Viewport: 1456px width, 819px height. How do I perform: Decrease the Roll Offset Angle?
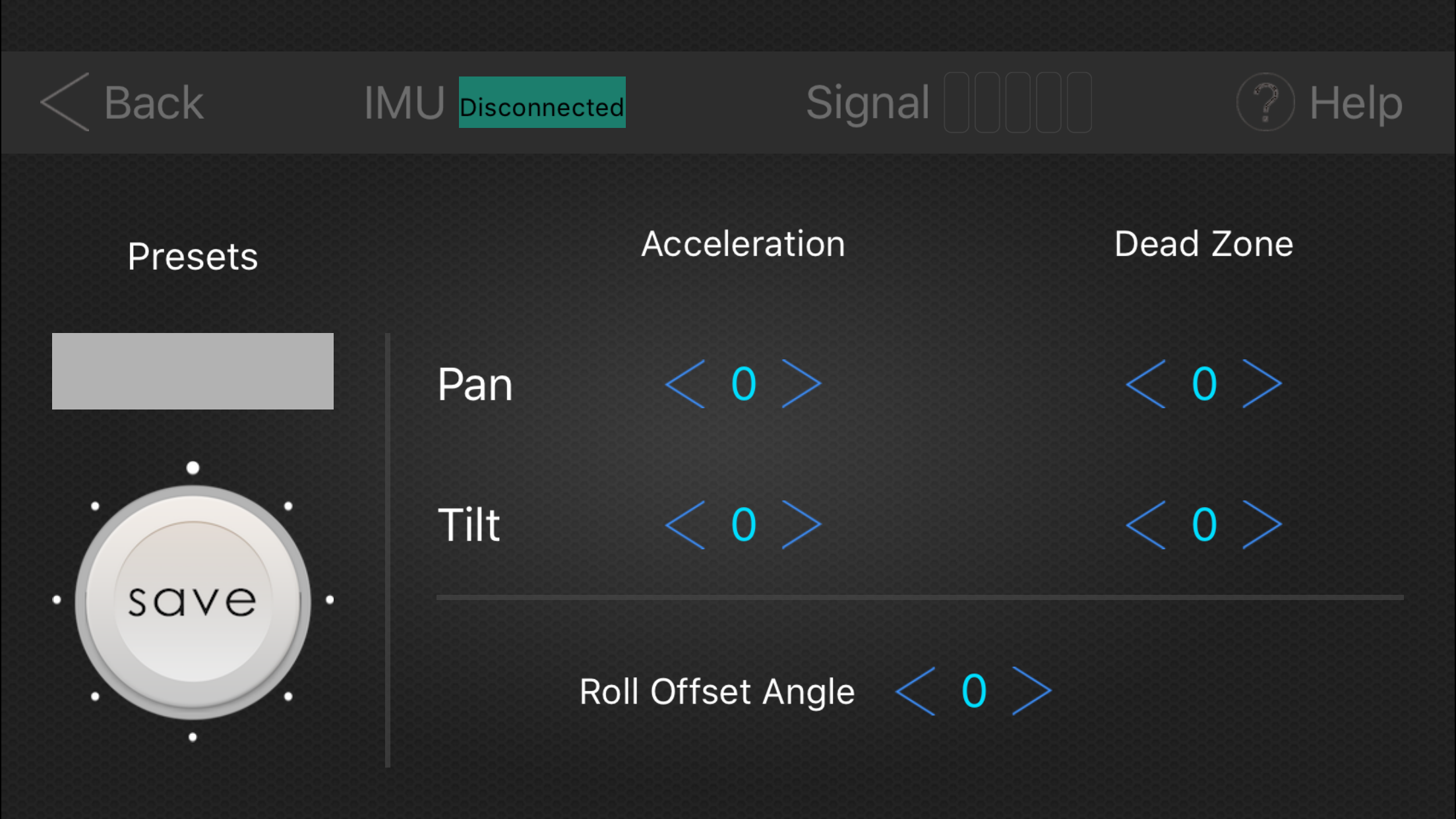(916, 691)
